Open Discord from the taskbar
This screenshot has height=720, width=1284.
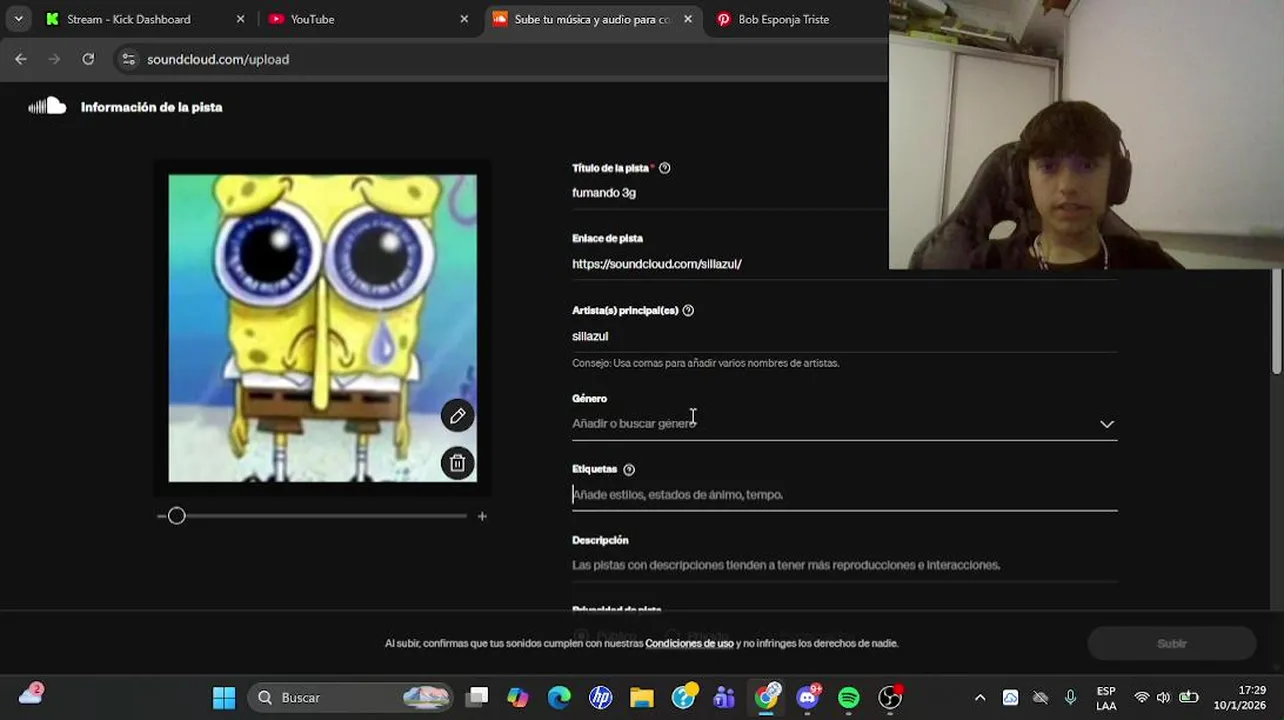pyautogui.click(x=808, y=697)
